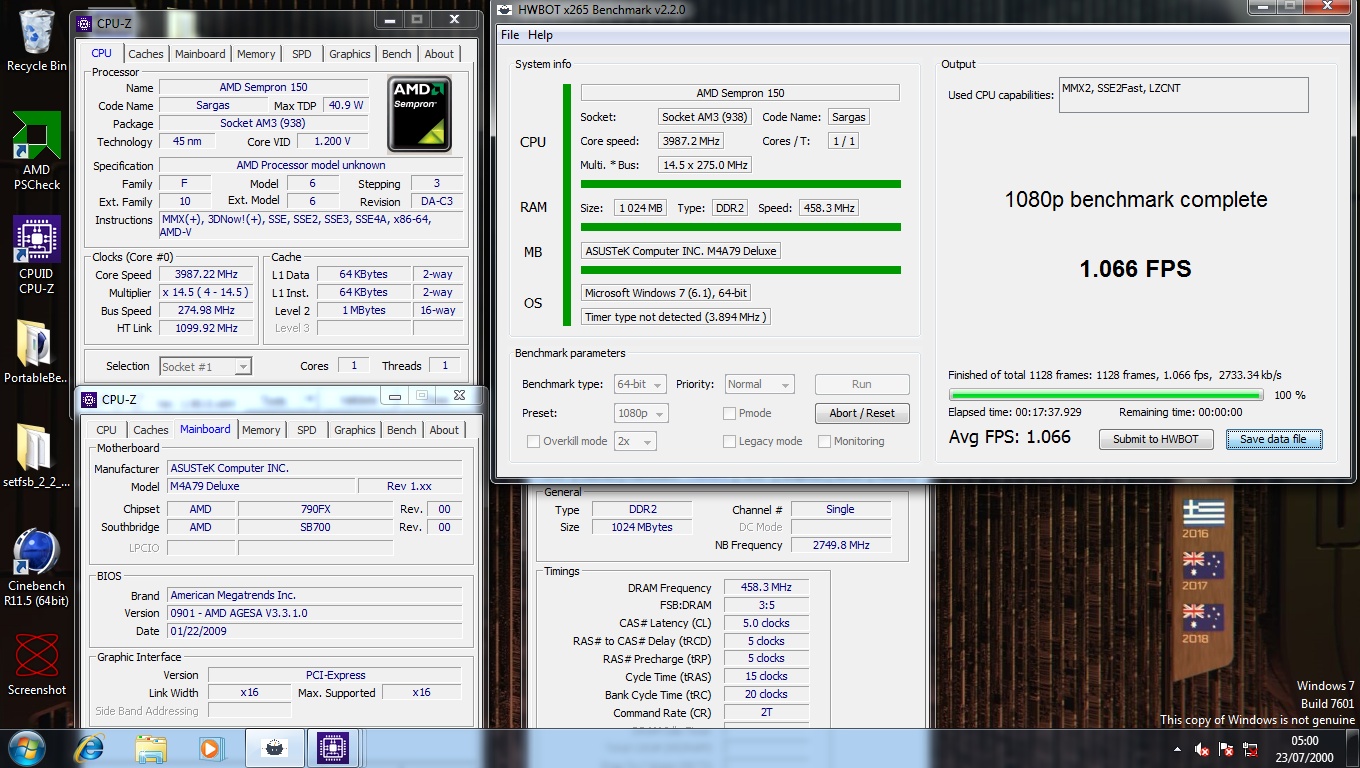This screenshot has width=1360, height=768.
Task: Click the Core Speed 3987.22 MHz field
Action: coord(207,275)
